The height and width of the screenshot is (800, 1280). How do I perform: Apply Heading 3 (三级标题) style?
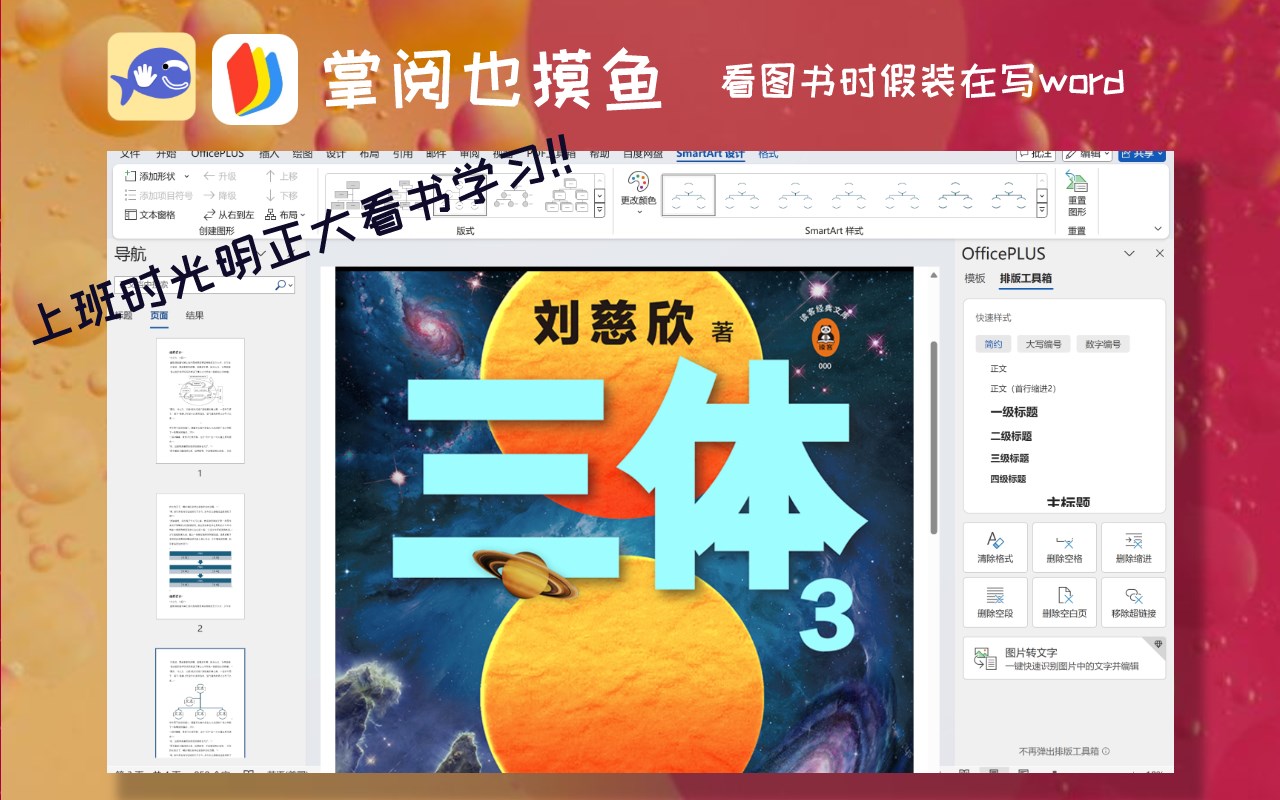1009,458
